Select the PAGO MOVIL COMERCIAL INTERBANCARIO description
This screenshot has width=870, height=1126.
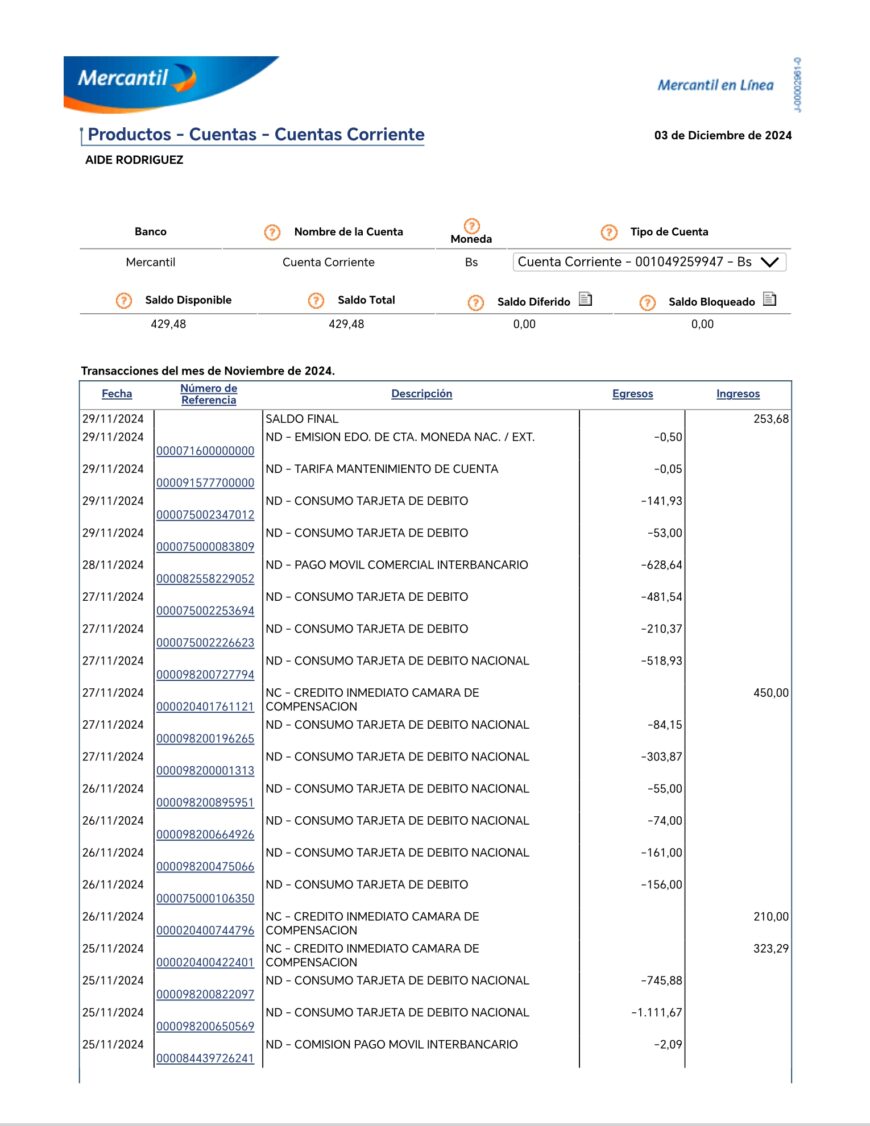pyautogui.click(x=397, y=565)
